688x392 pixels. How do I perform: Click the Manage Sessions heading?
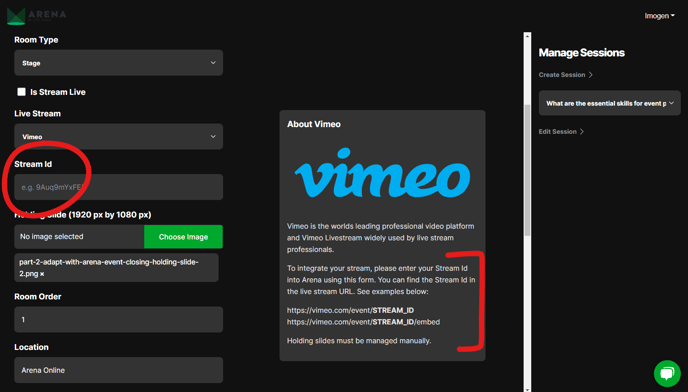(x=581, y=53)
